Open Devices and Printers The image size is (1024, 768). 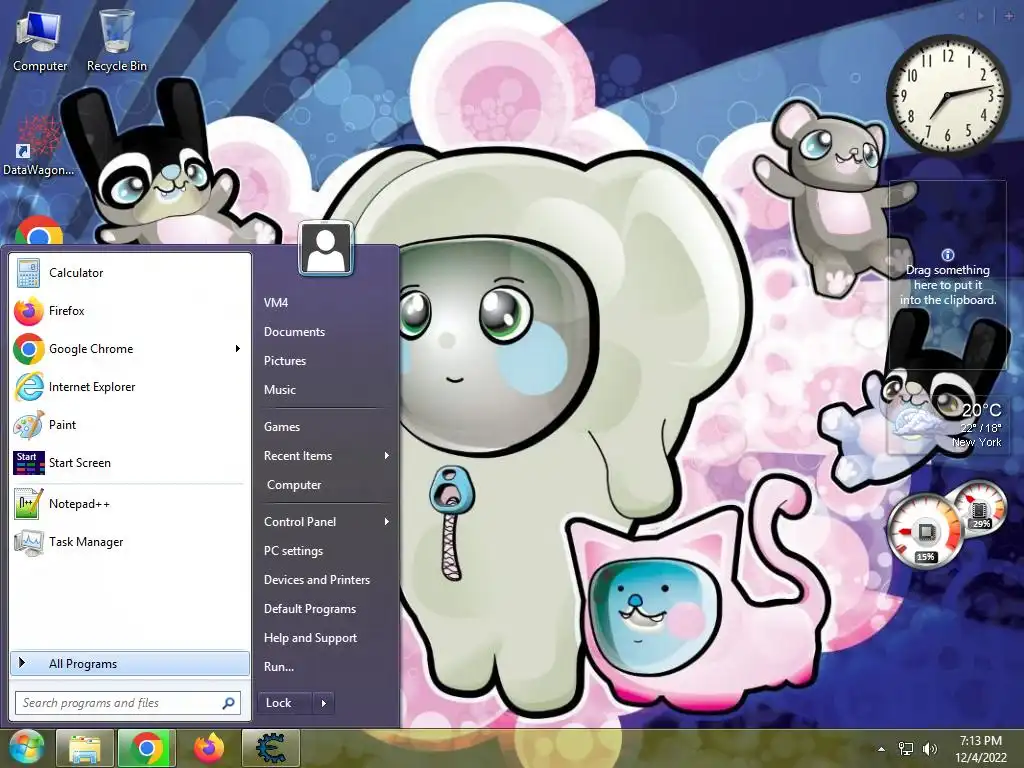317,580
